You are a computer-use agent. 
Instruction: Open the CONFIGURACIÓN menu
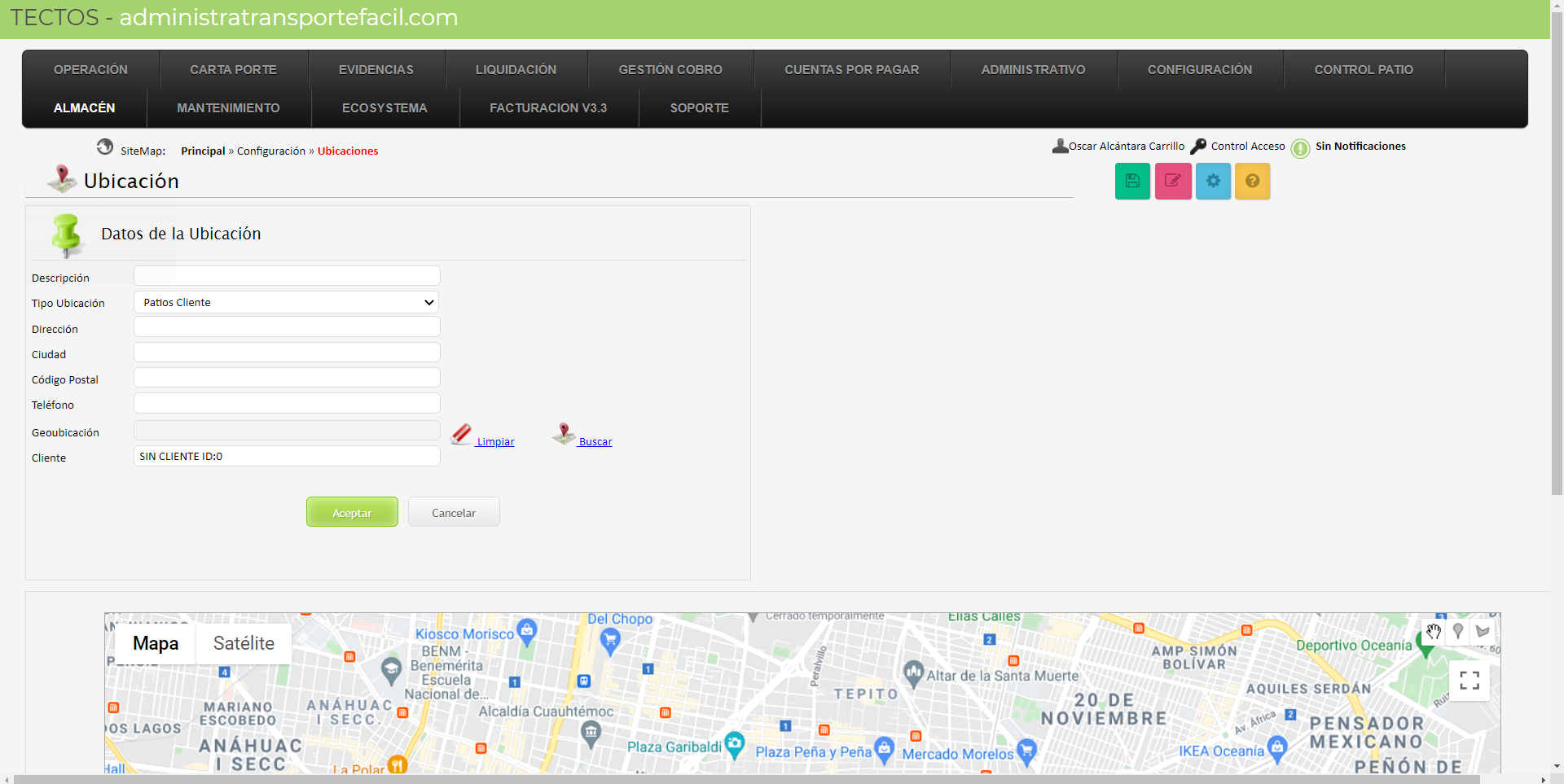[x=1199, y=70]
